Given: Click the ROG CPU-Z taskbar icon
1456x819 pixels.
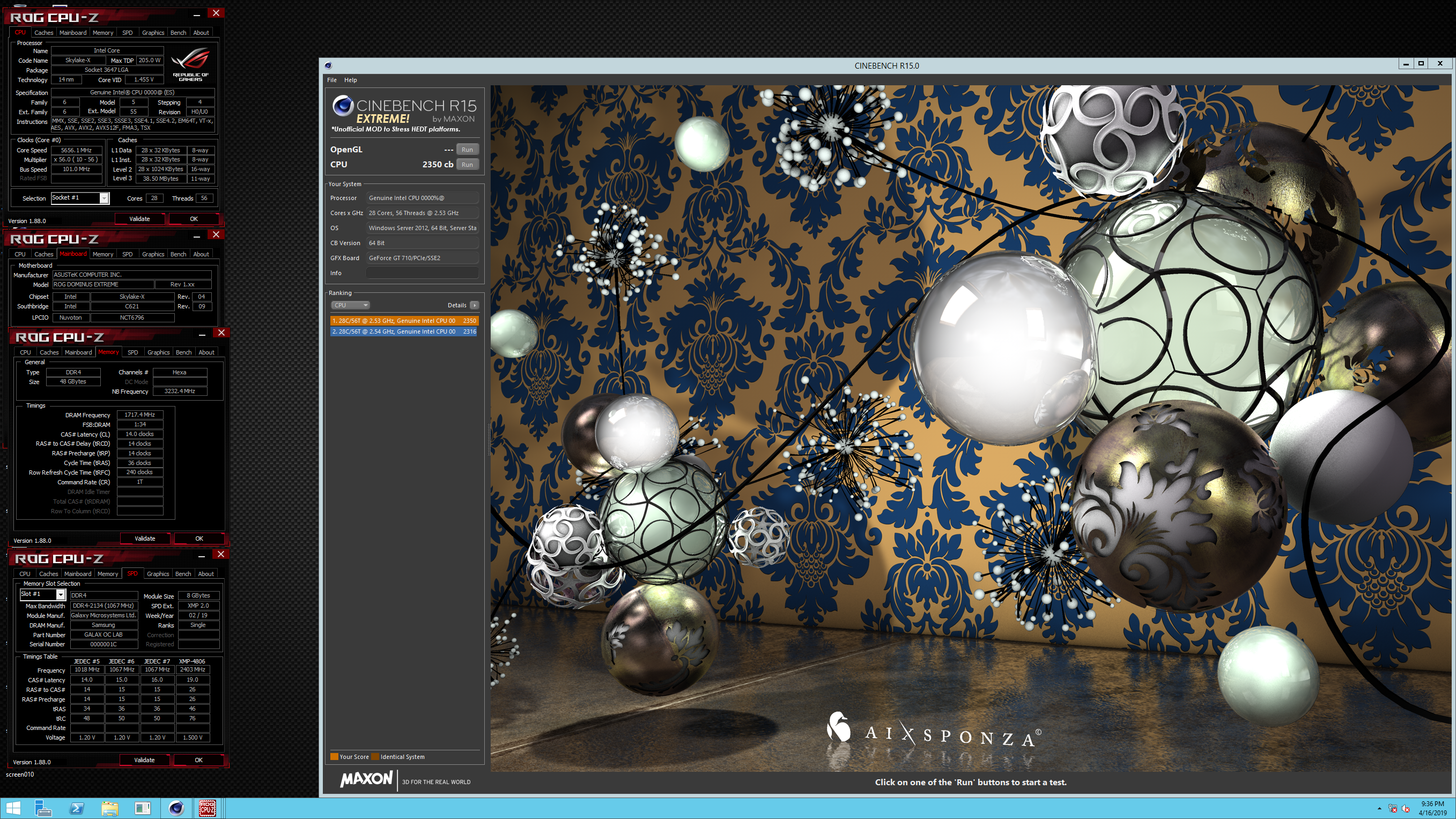Looking at the screenshot, I should (x=208, y=808).
